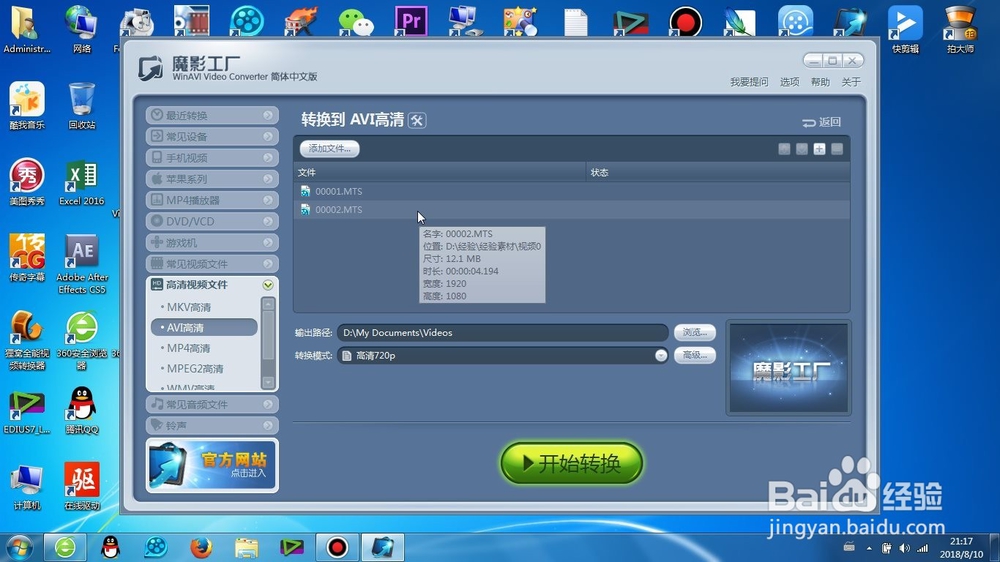Open the 酷我音乐 desktop icon

pos(27,106)
